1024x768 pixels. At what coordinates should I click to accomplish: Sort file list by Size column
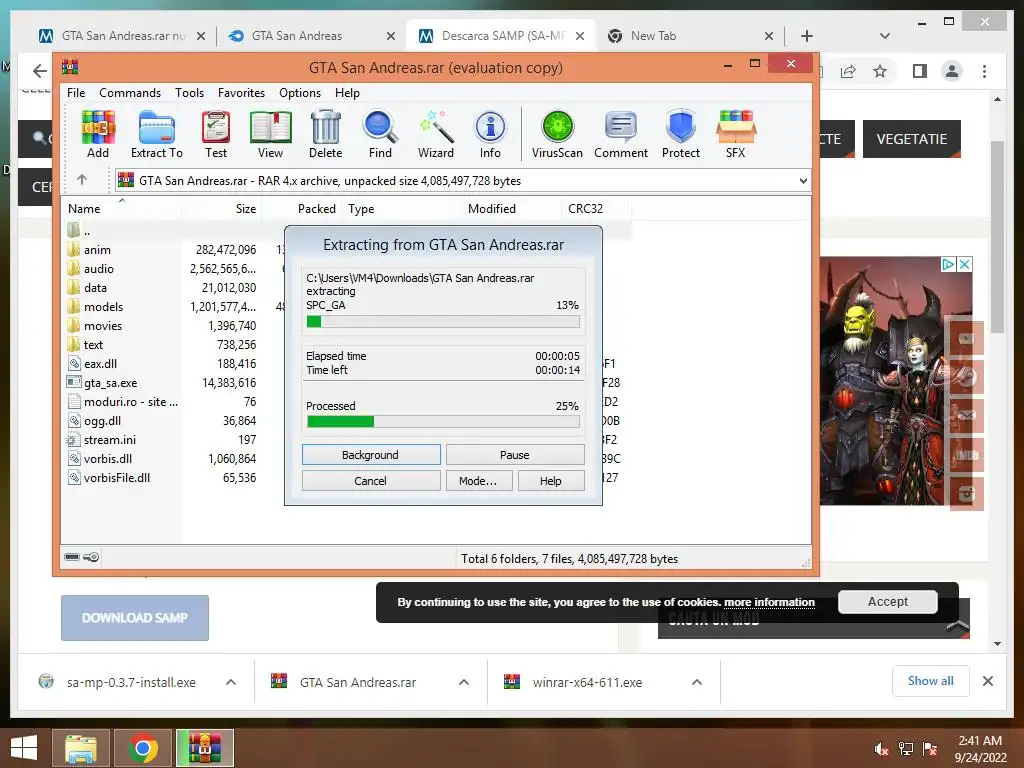pyautogui.click(x=221, y=208)
